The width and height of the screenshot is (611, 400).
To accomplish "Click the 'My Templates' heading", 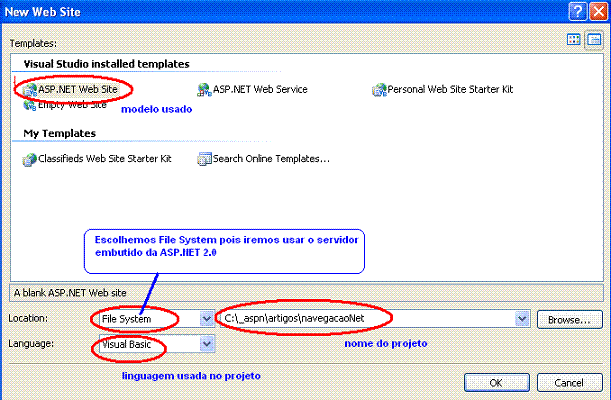I will point(60,133).
